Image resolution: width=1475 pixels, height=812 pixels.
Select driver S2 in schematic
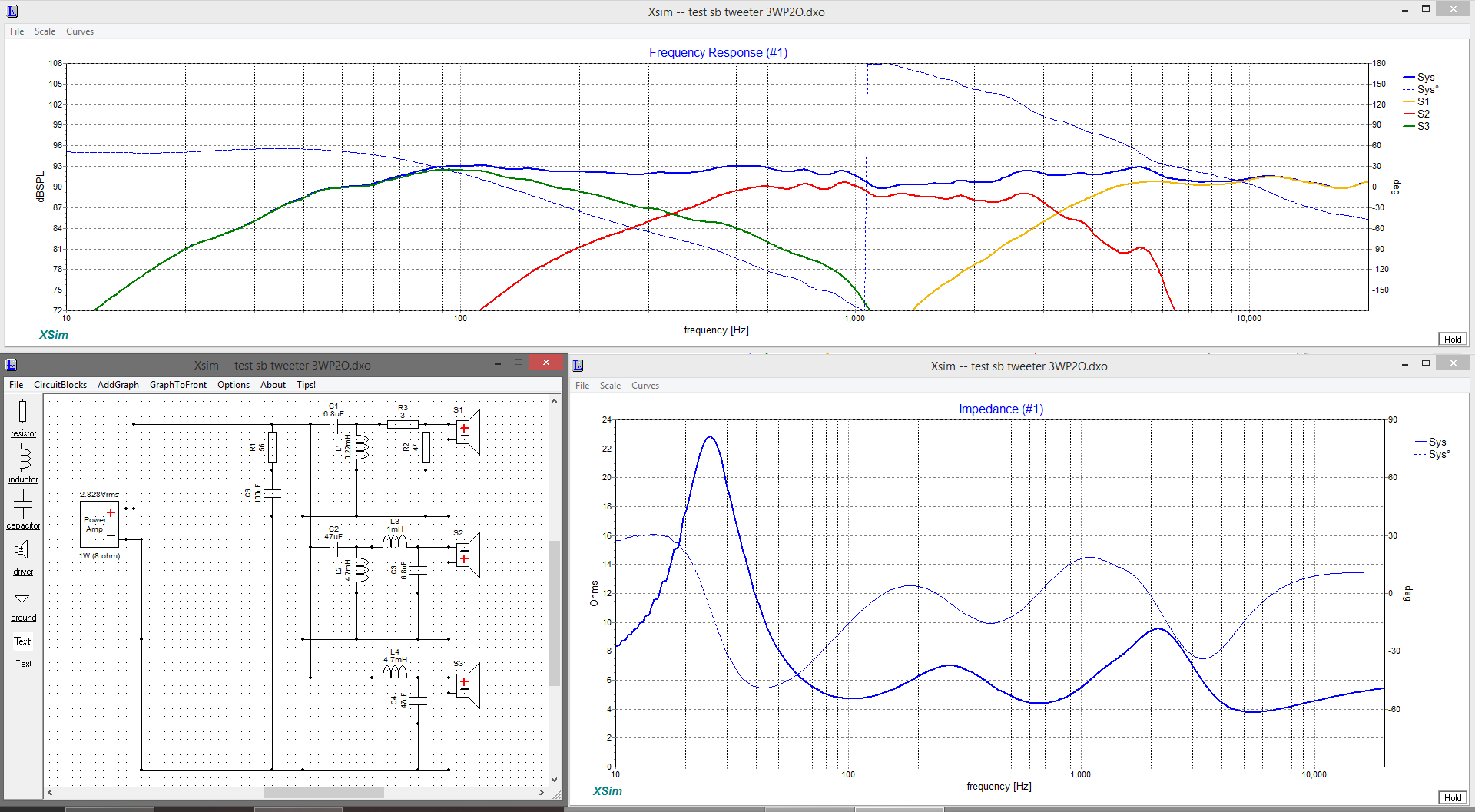[467, 555]
